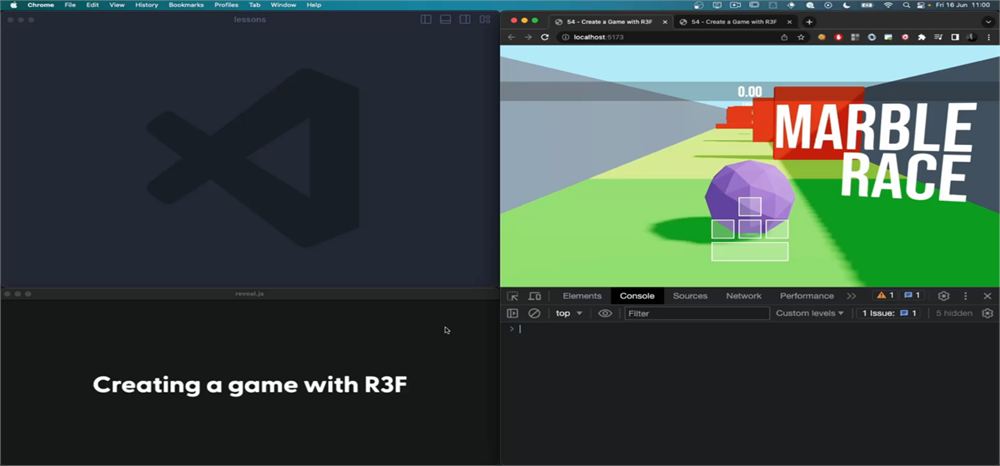Image resolution: width=1000 pixels, height=466 pixels.
Task: Open Chrome three-dot menu
Action: tap(989, 37)
